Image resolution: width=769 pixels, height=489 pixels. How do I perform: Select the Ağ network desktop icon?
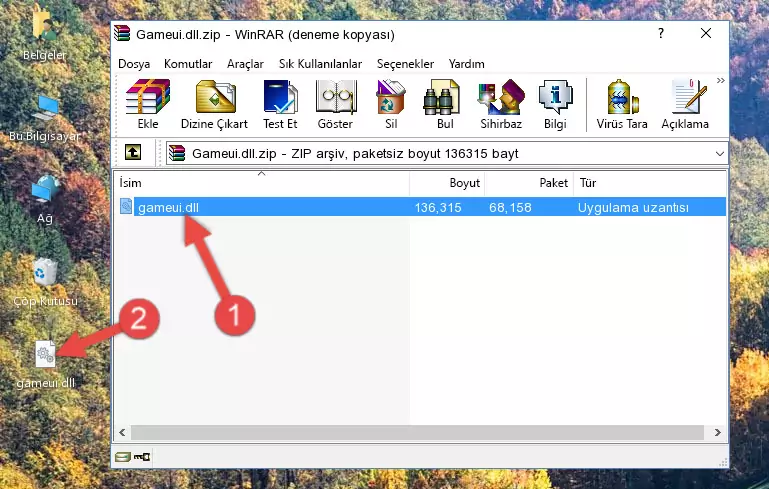point(45,199)
